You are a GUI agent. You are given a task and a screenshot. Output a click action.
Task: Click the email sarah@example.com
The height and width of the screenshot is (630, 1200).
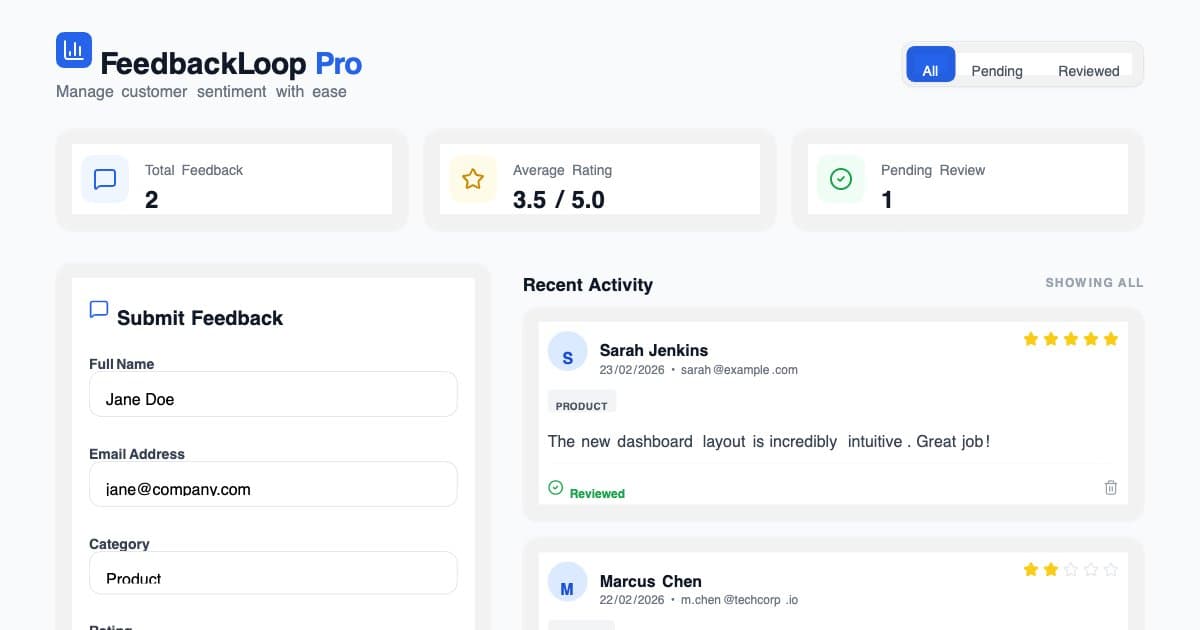click(x=740, y=370)
